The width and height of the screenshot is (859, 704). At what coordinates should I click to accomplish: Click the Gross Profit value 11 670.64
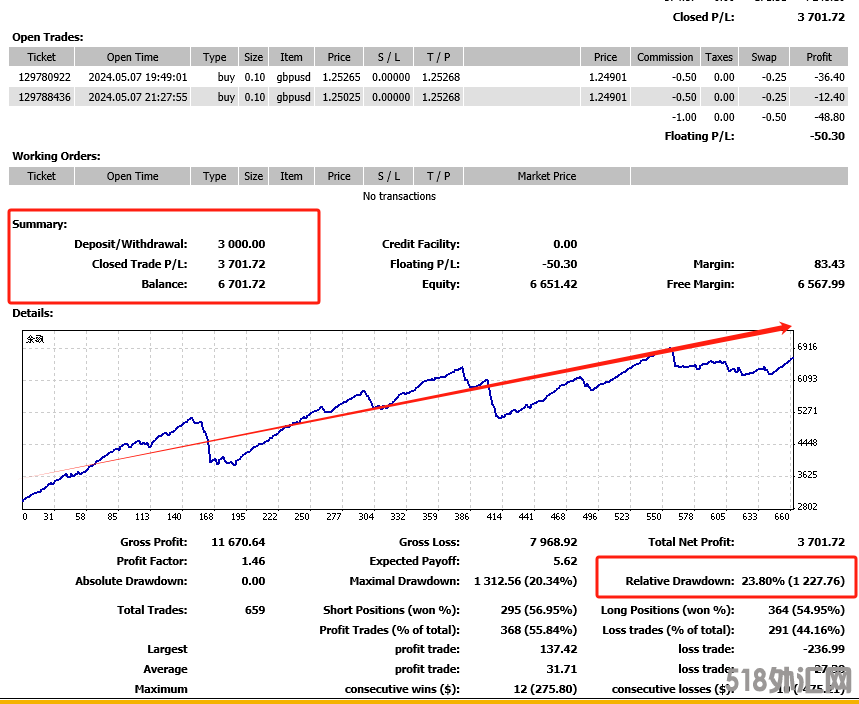point(238,541)
